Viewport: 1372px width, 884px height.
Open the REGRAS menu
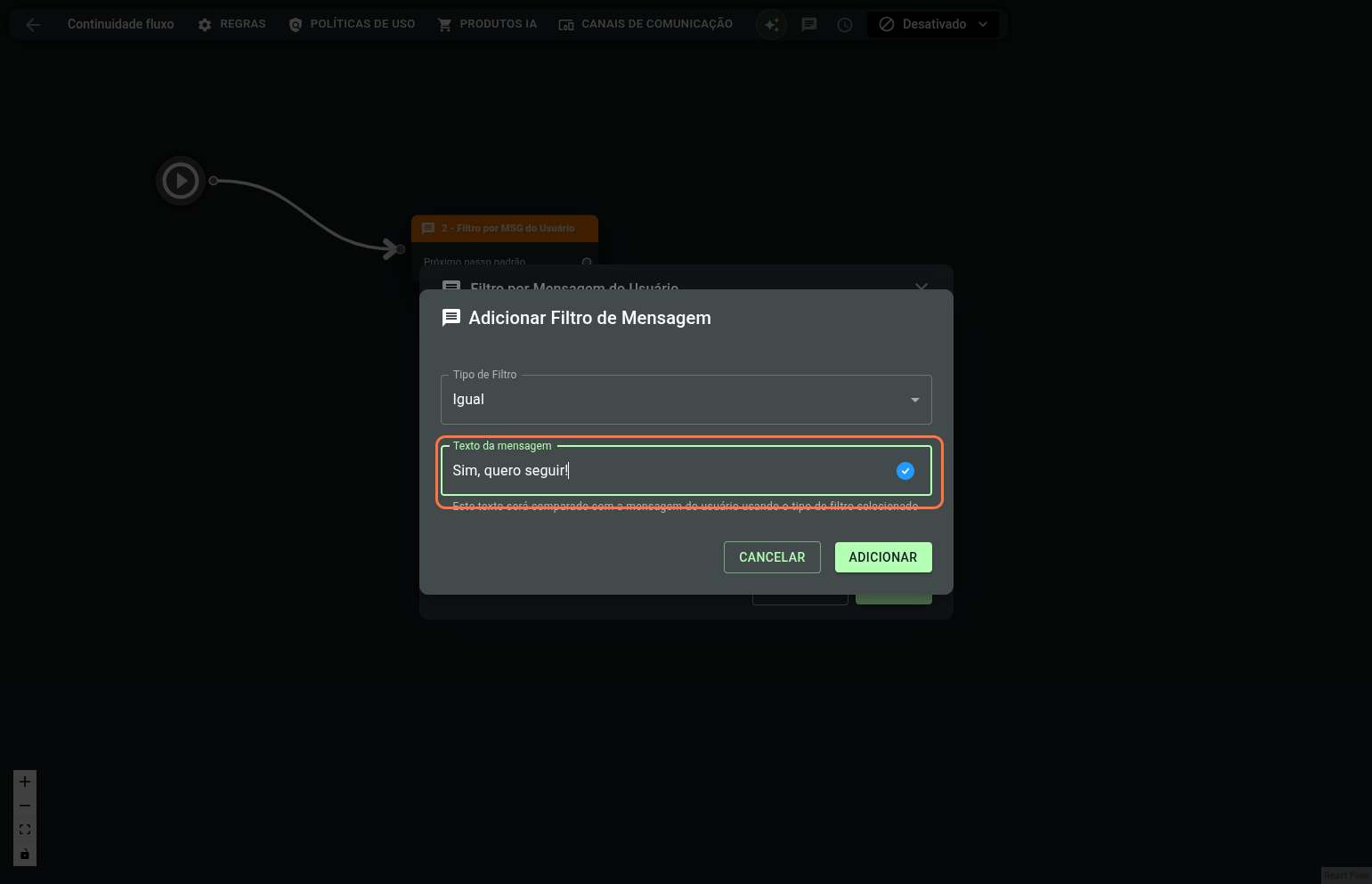(231, 24)
